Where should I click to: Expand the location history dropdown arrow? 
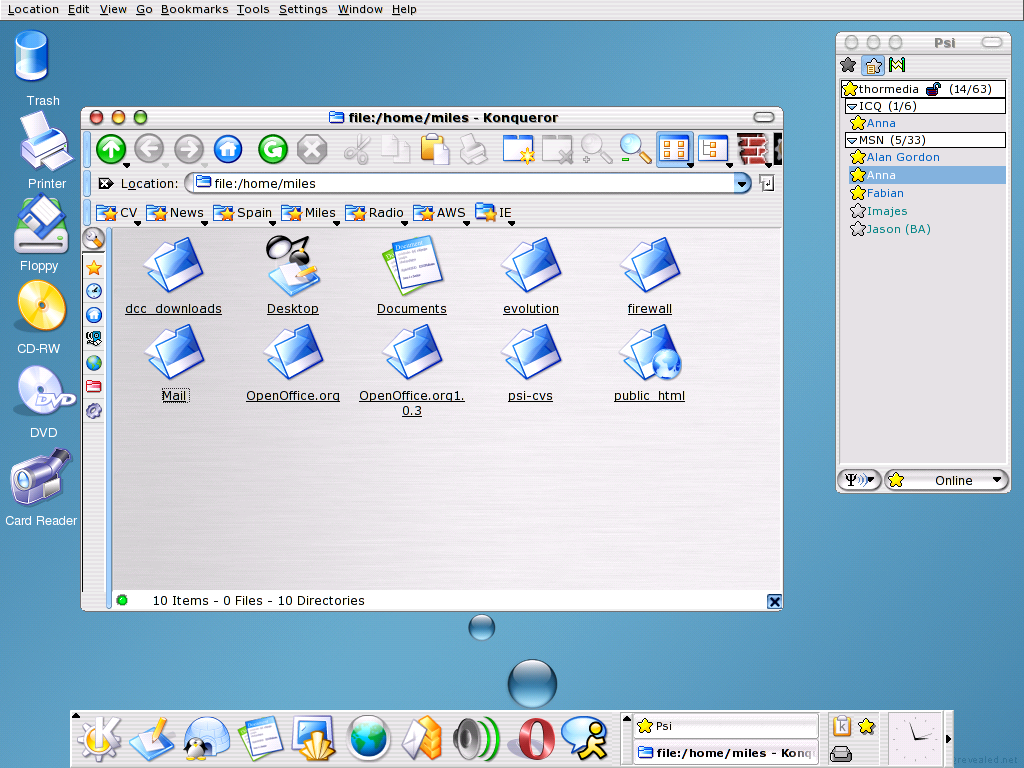pyautogui.click(x=742, y=184)
